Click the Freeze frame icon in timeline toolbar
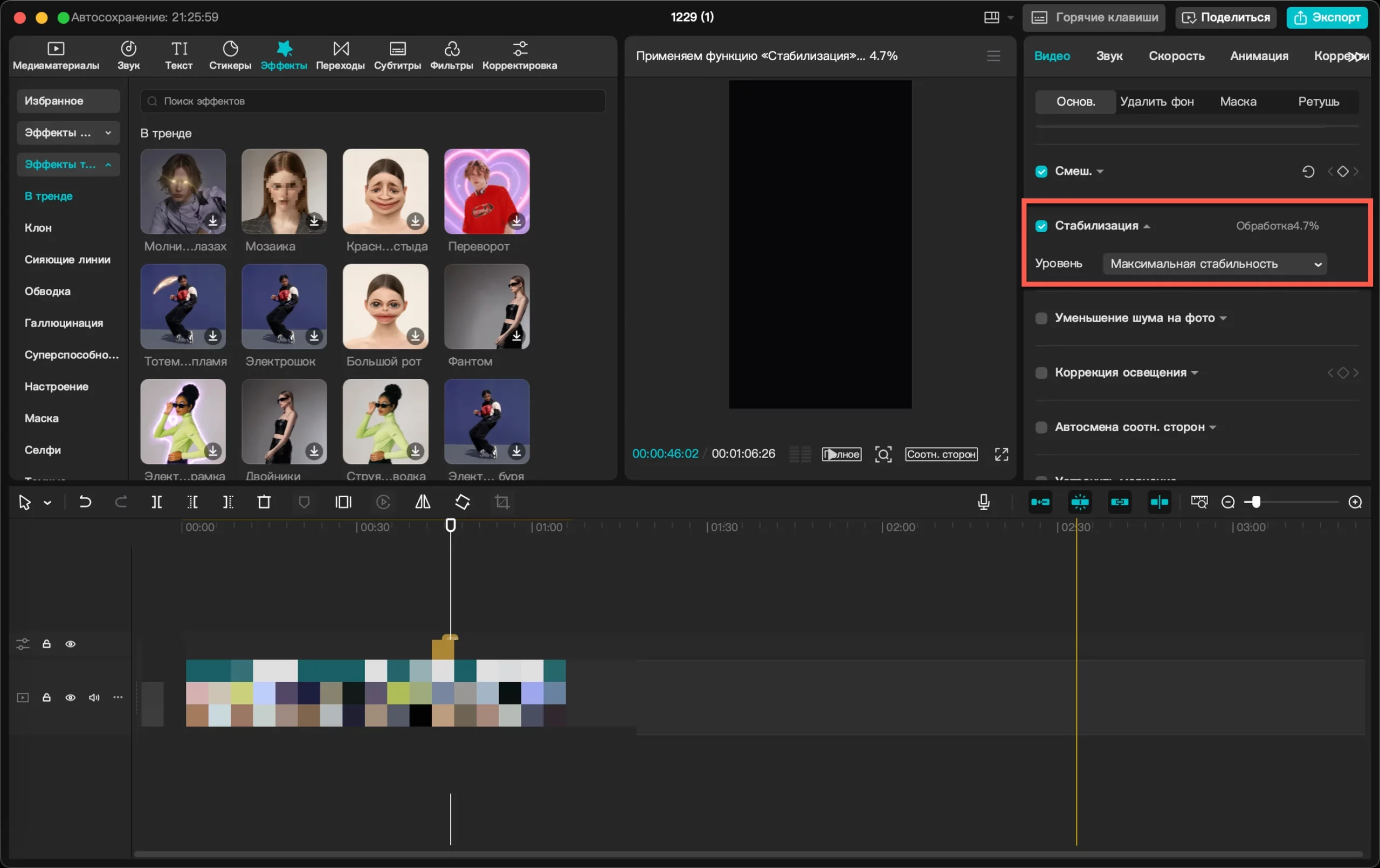The width and height of the screenshot is (1380, 868). 343,503
